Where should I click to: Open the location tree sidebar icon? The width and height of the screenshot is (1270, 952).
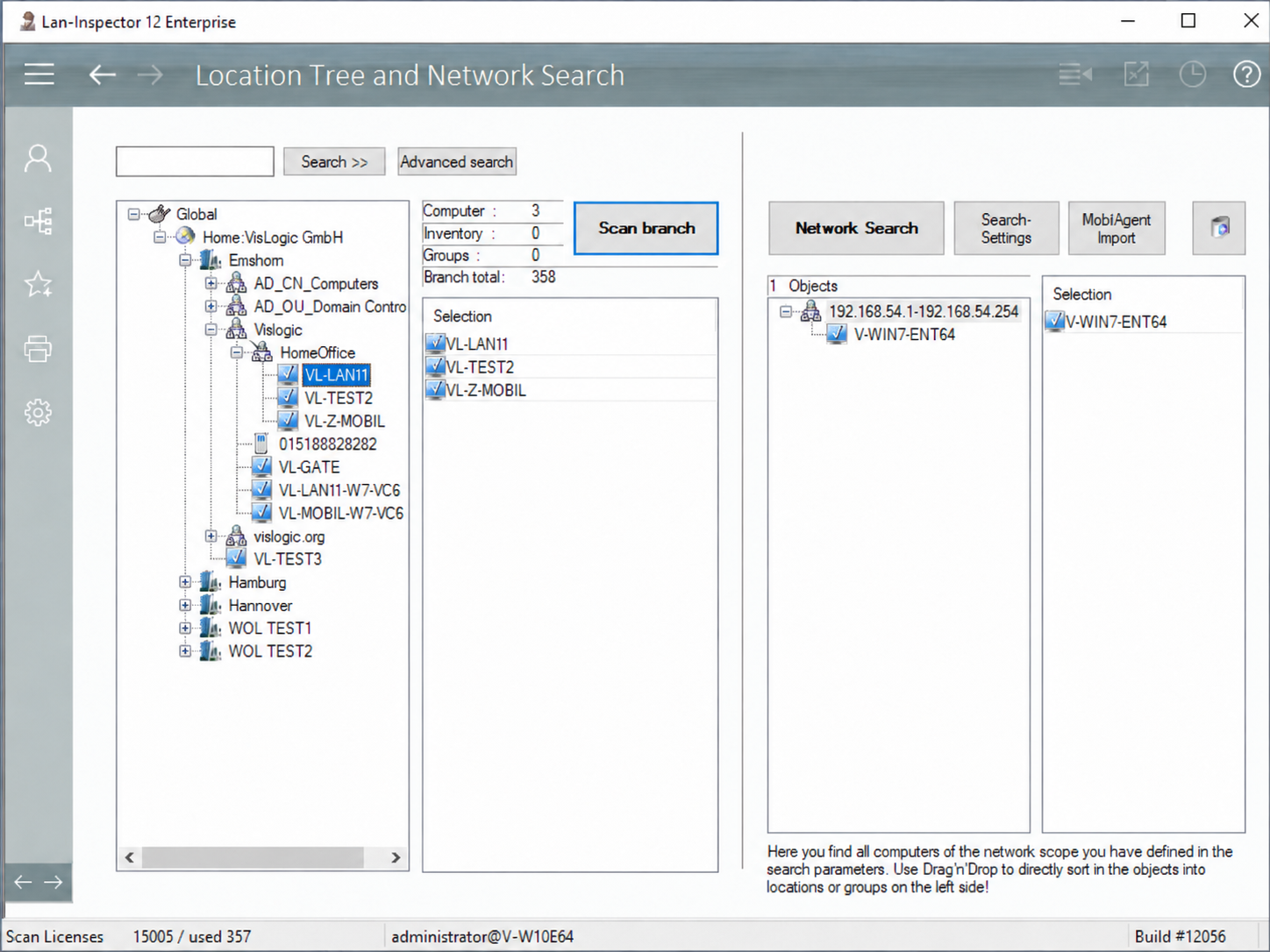(x=38, y=221)
